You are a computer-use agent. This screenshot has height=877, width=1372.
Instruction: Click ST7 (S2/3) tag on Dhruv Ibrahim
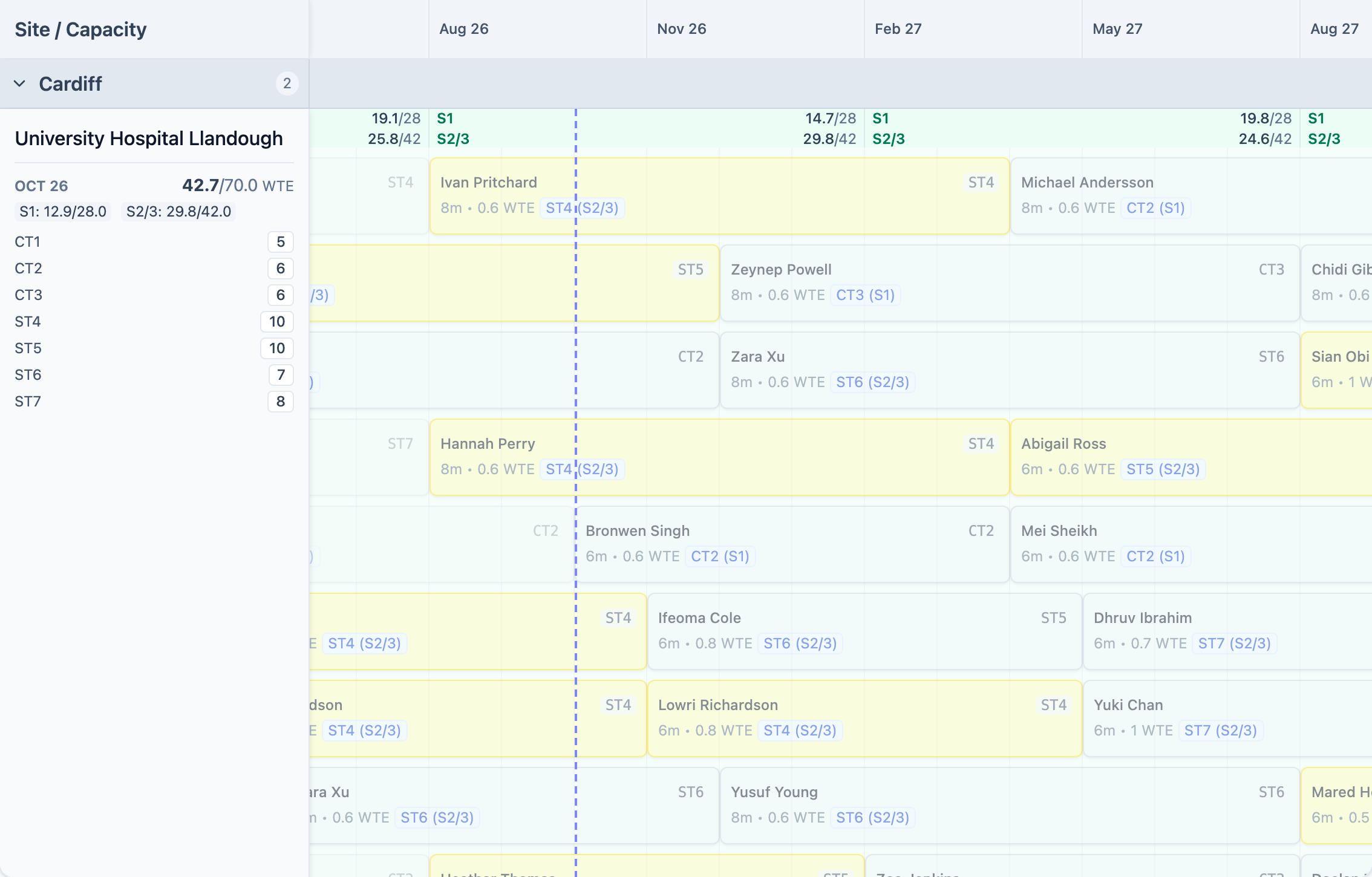pyautogui.click(x=1234, y=644)
